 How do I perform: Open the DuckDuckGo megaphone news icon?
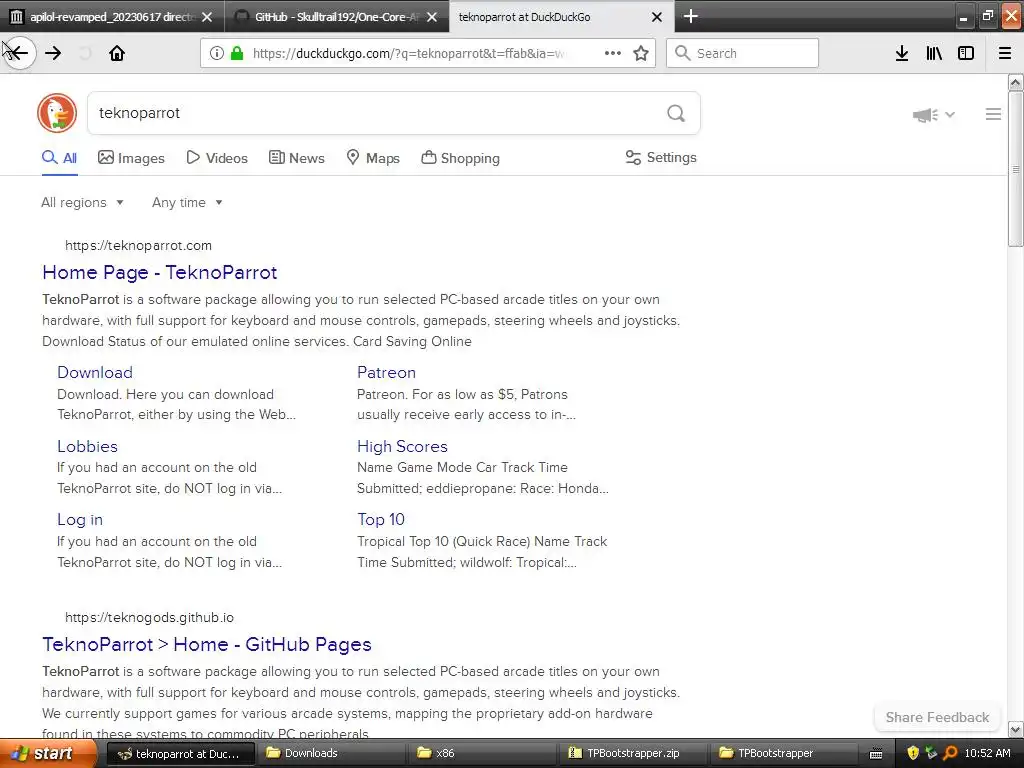click(925, 115)
